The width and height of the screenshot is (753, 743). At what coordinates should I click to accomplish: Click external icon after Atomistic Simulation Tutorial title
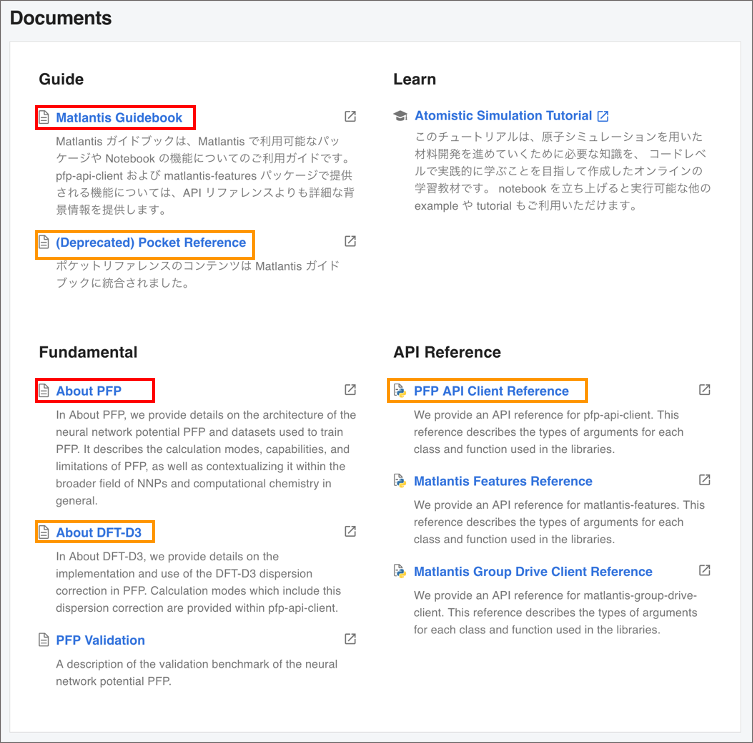tap(603, 116)
